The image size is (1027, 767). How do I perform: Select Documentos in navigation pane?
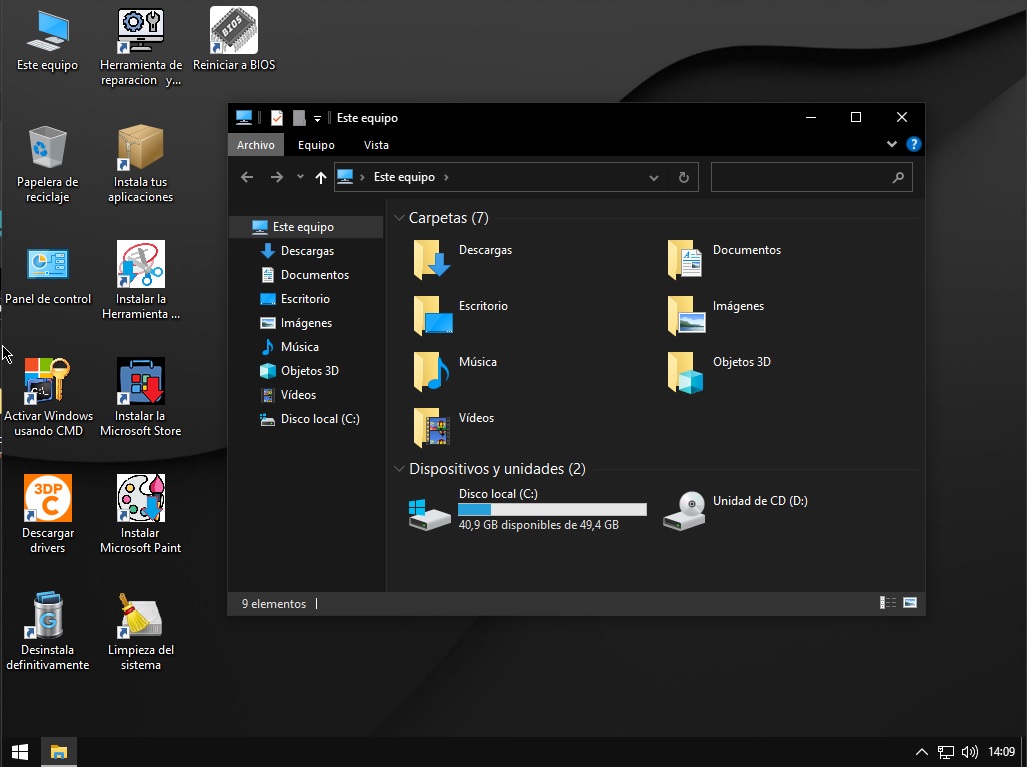point(306,274)
